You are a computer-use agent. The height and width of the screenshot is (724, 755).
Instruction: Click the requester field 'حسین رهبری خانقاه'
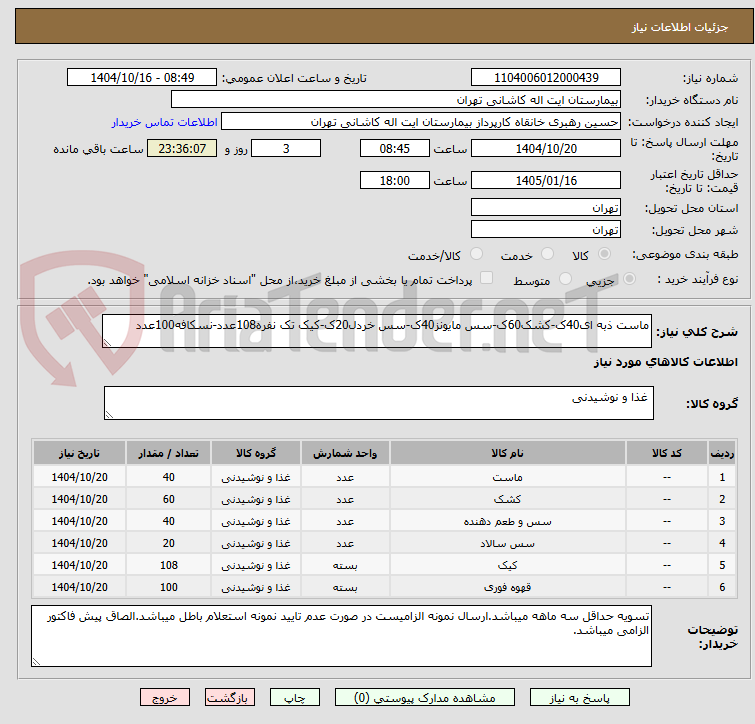point(421,122)
